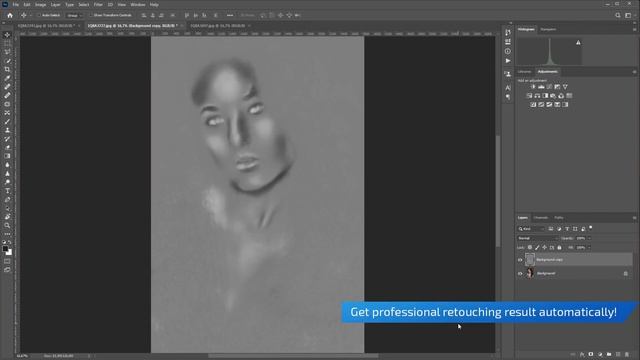Add a Levels adjustment

click(x=541, y=87)
